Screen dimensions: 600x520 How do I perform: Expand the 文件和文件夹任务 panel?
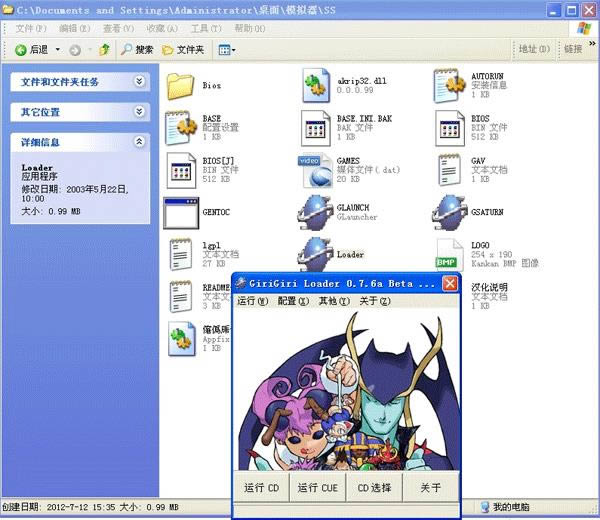139,81
